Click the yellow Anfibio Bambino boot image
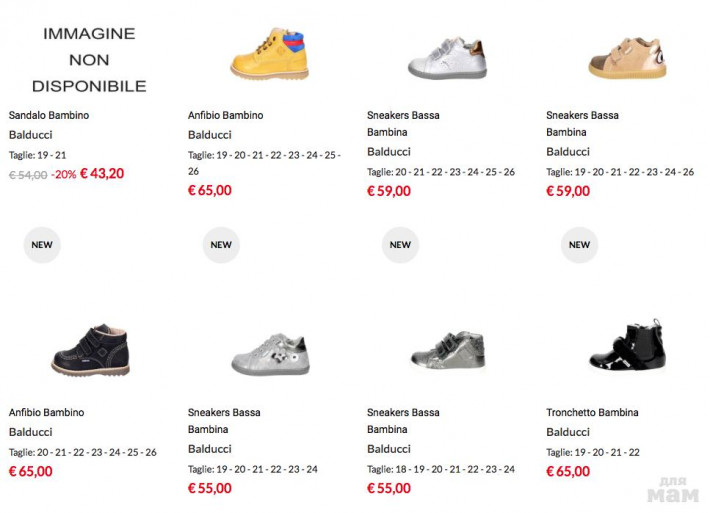The width and height of the screenshot is (710, 513). coord(269,55)
